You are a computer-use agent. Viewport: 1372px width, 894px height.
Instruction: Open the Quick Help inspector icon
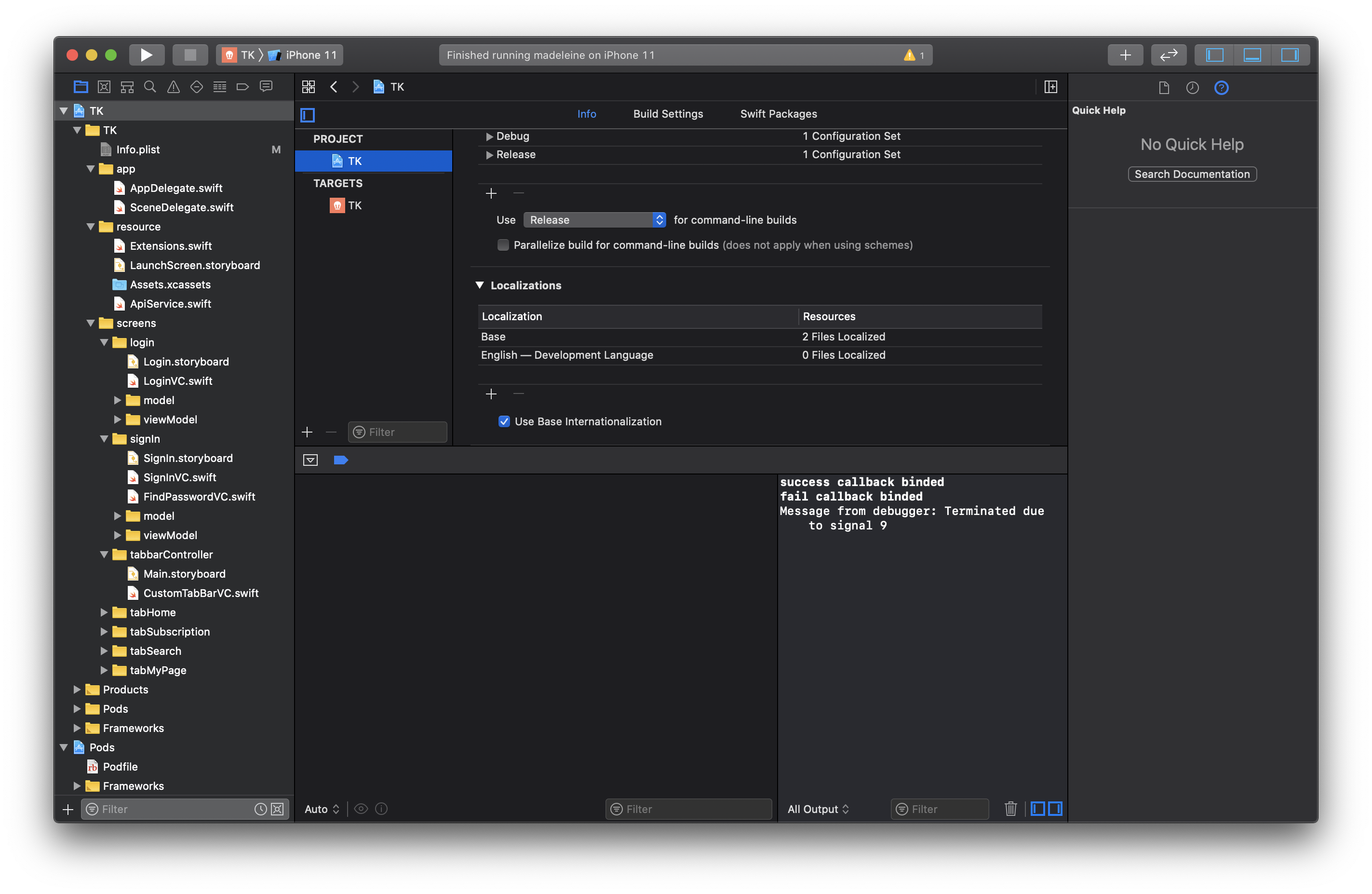coord(1221,88)
